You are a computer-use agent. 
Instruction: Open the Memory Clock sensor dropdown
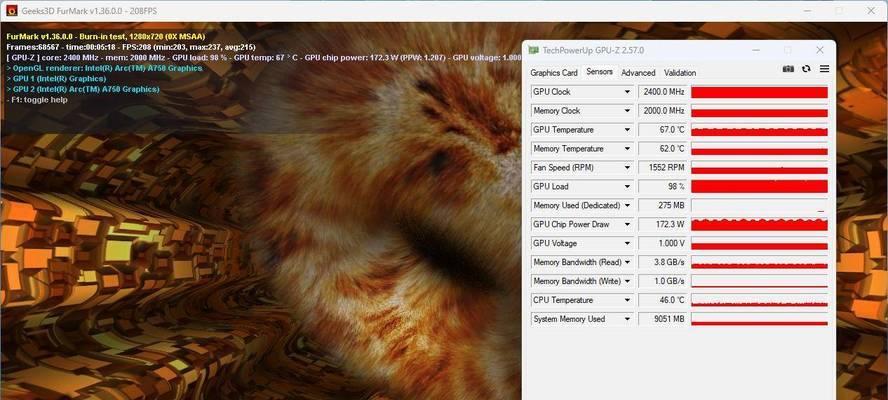coord(627,110)
